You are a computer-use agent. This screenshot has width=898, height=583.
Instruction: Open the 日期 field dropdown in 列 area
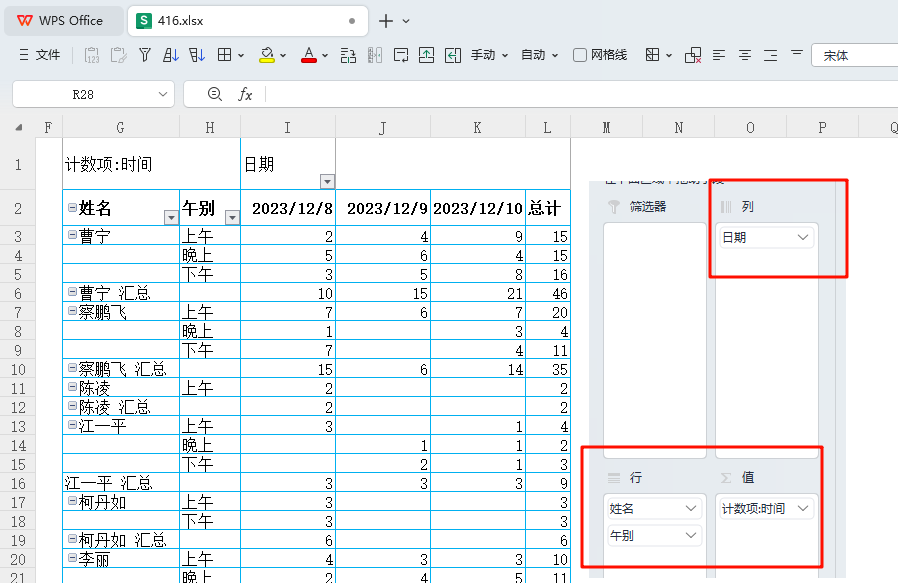803,237
